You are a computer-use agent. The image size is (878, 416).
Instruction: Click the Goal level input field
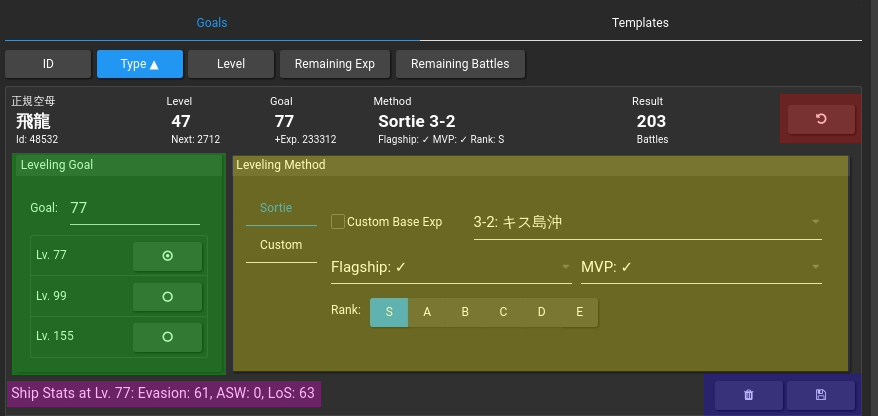click(135, 208)
